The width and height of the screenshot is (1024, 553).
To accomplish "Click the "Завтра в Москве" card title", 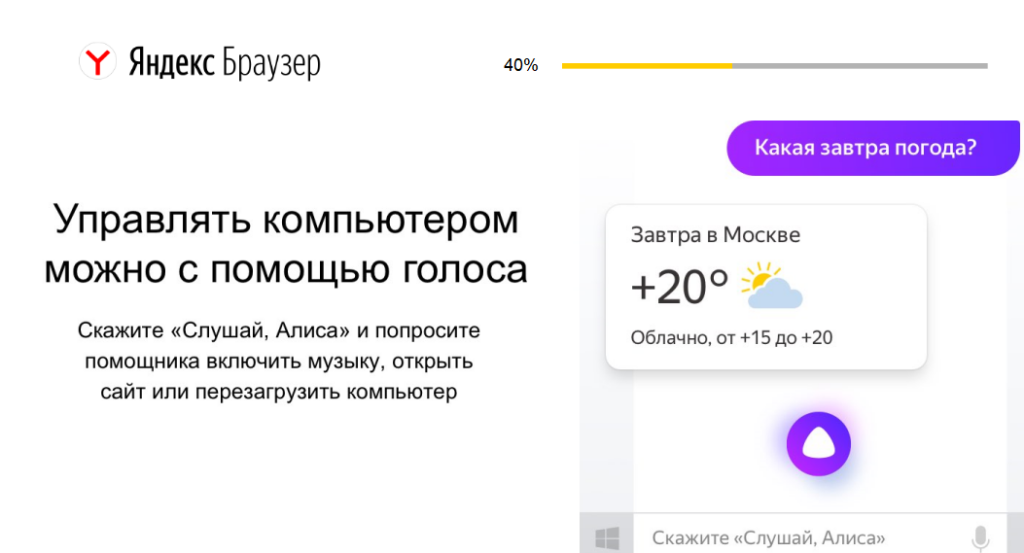I will tap(715, 235).
